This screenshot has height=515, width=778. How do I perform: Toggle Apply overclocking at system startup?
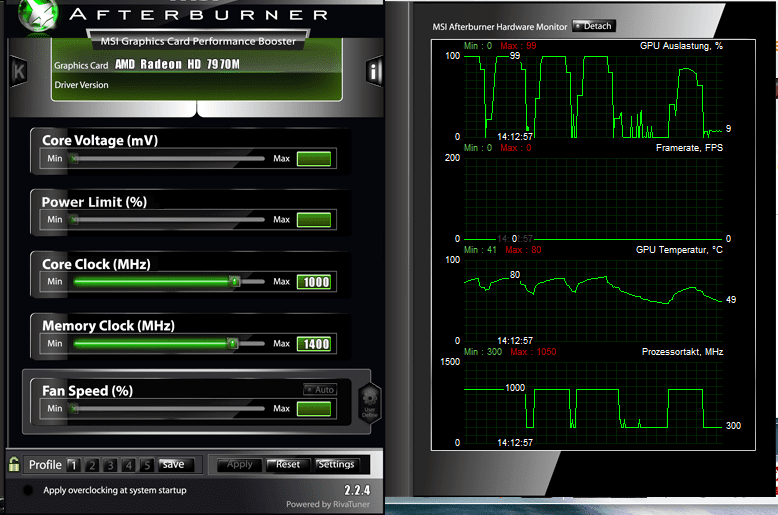(x=28, y=490)
